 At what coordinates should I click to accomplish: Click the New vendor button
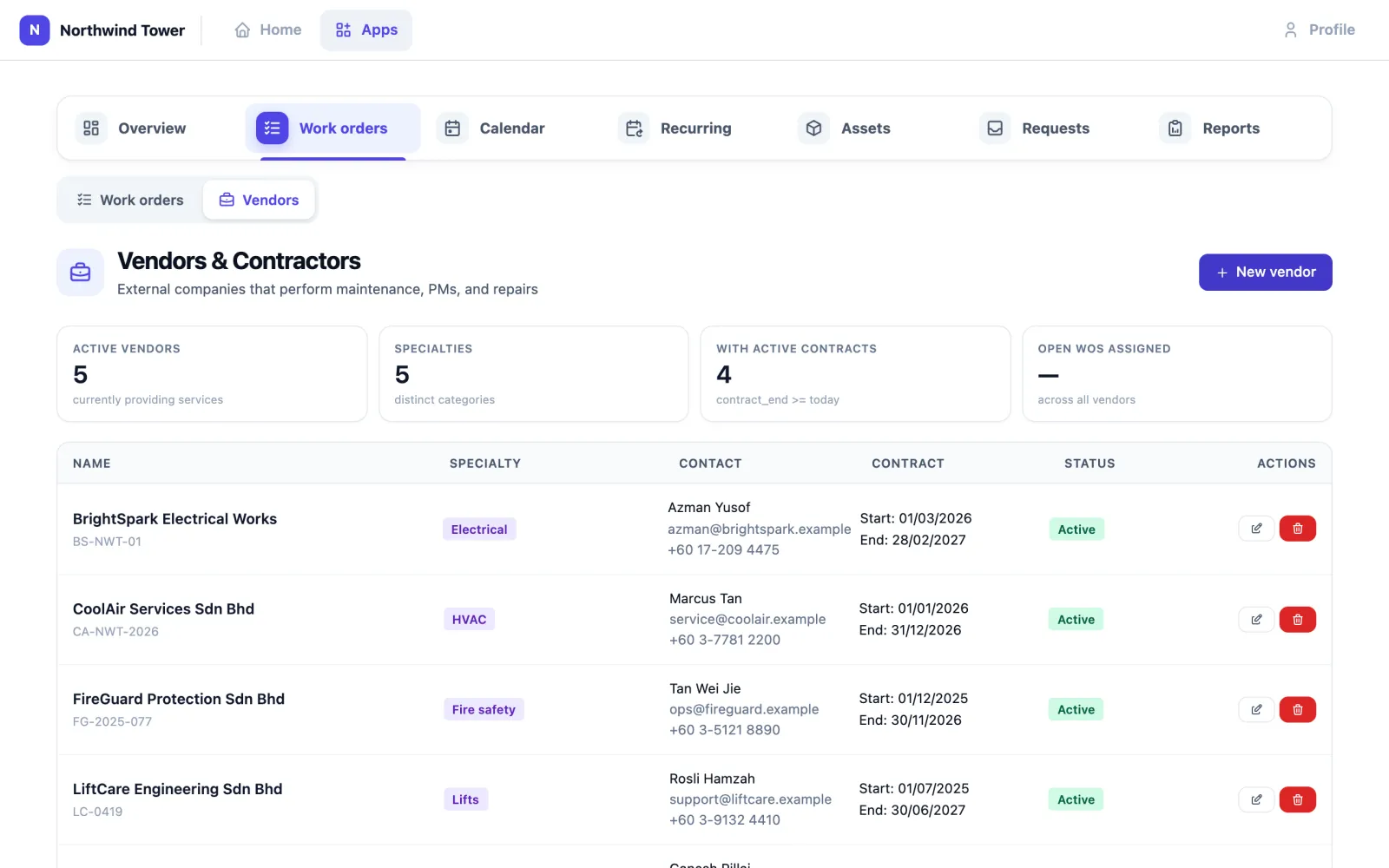point(1266,273)
